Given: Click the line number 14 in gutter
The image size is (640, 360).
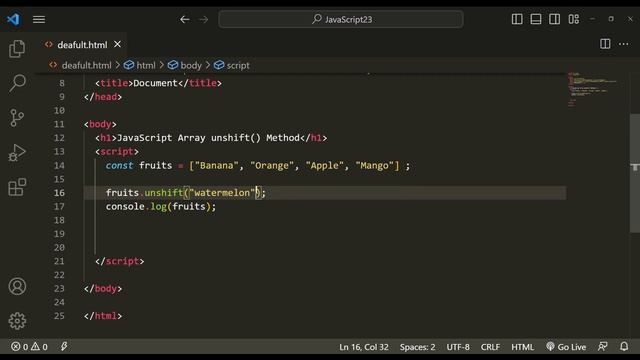Looking at the screenshot, I should pyautogui.click(x=59, y=165).
